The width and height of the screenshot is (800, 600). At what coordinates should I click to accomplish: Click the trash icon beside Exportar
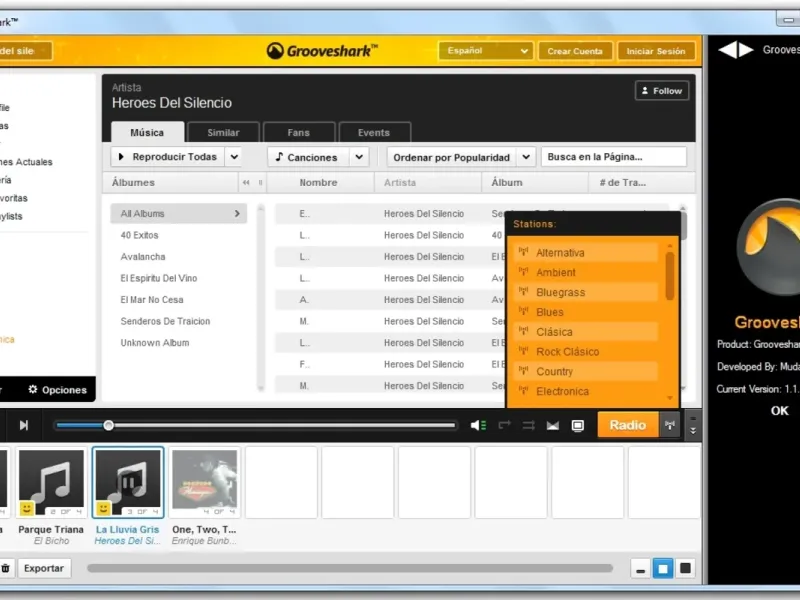coord(5,568)
